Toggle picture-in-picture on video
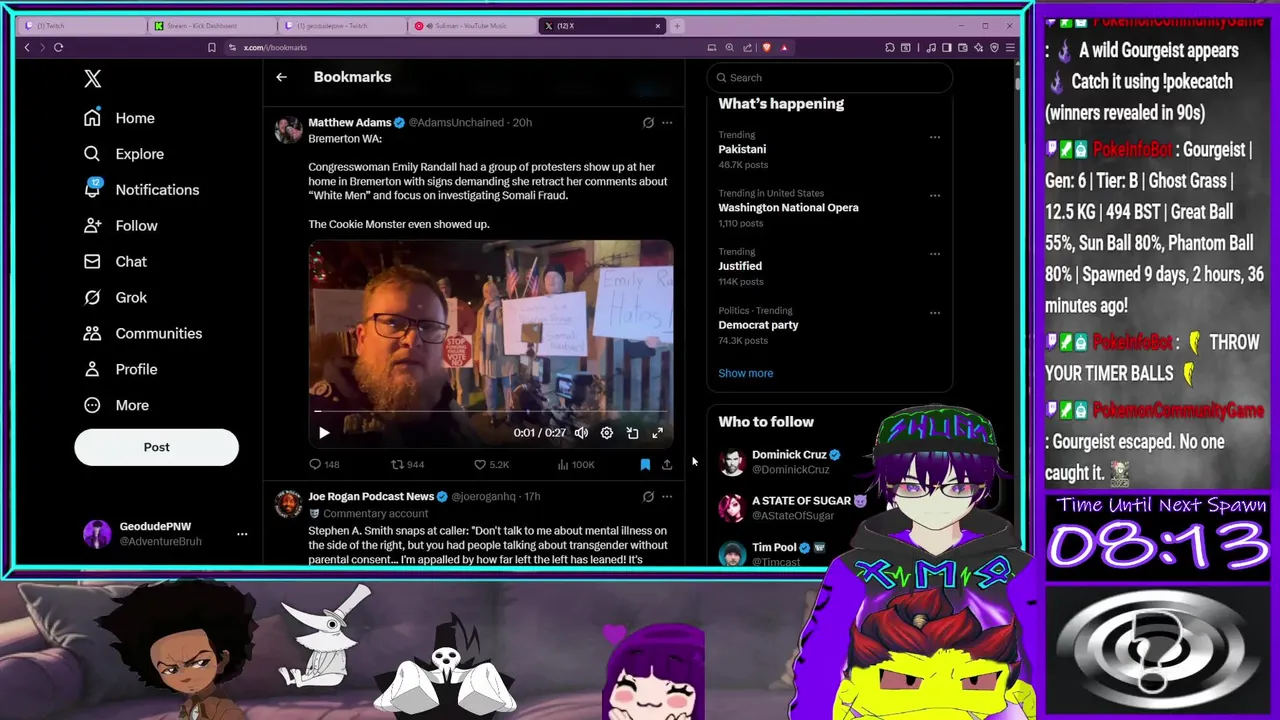 (x=632, y=433)
